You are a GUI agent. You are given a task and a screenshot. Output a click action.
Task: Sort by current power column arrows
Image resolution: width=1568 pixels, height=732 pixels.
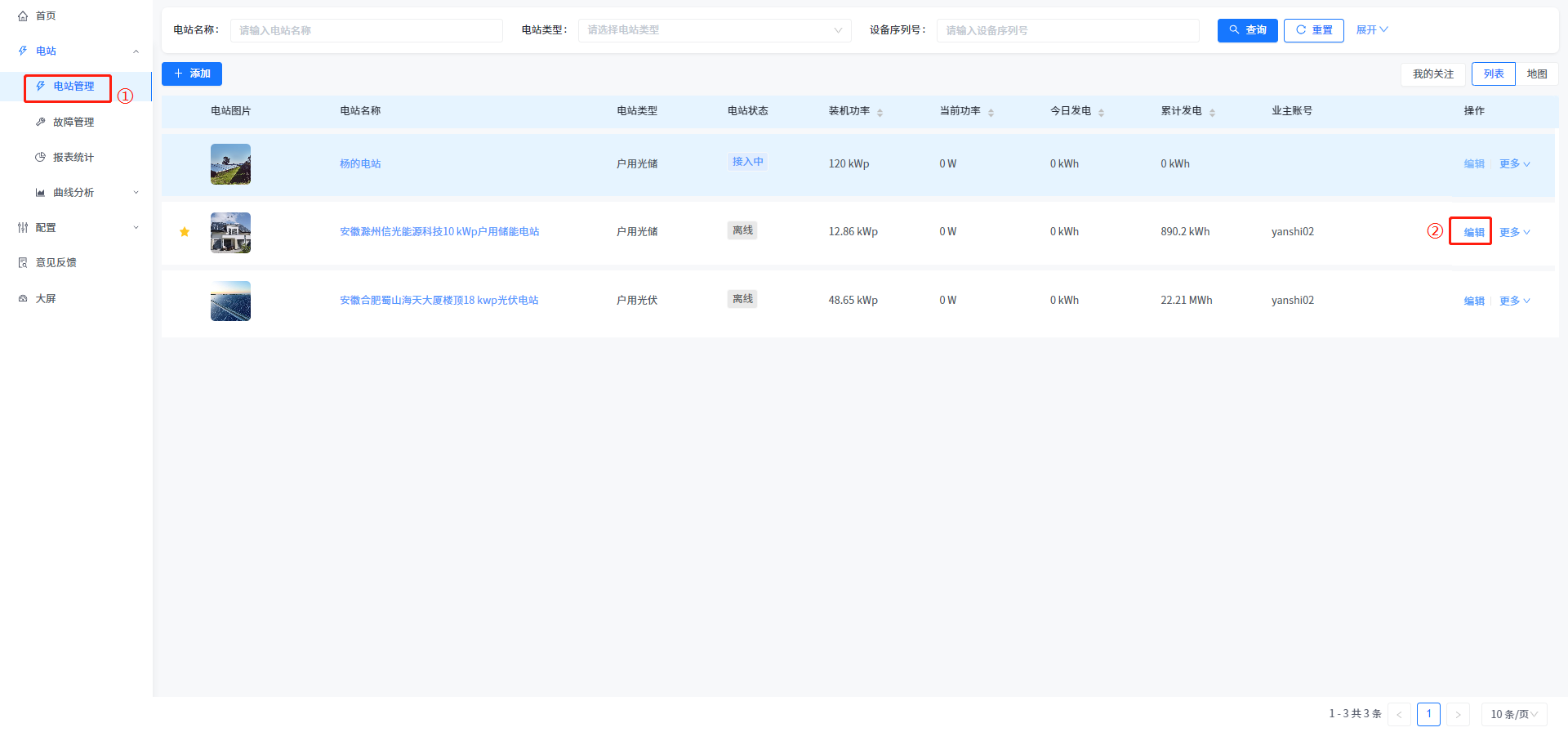coord(991,112)
